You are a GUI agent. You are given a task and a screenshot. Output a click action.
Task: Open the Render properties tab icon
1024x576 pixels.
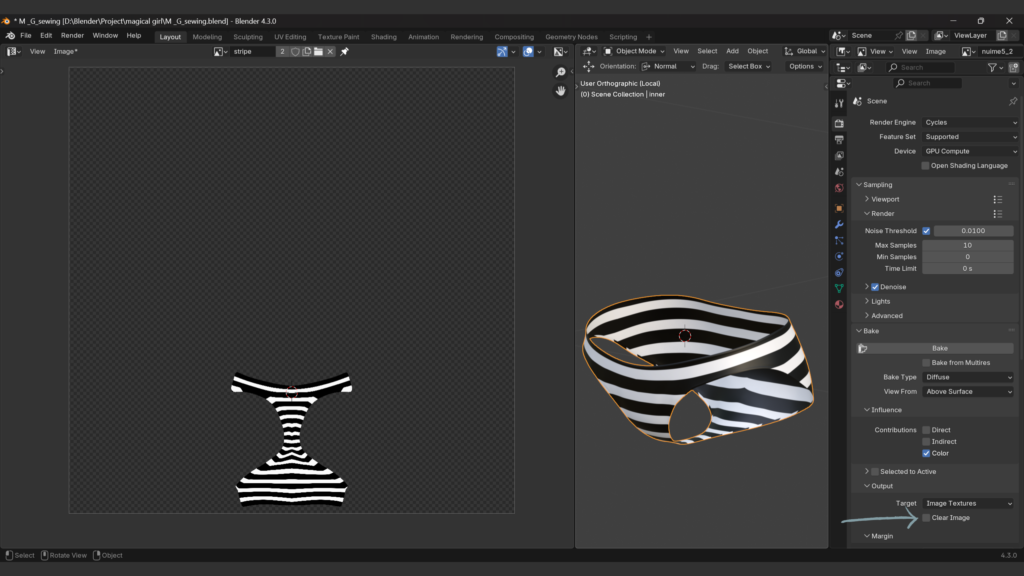(x=839, y=123)
